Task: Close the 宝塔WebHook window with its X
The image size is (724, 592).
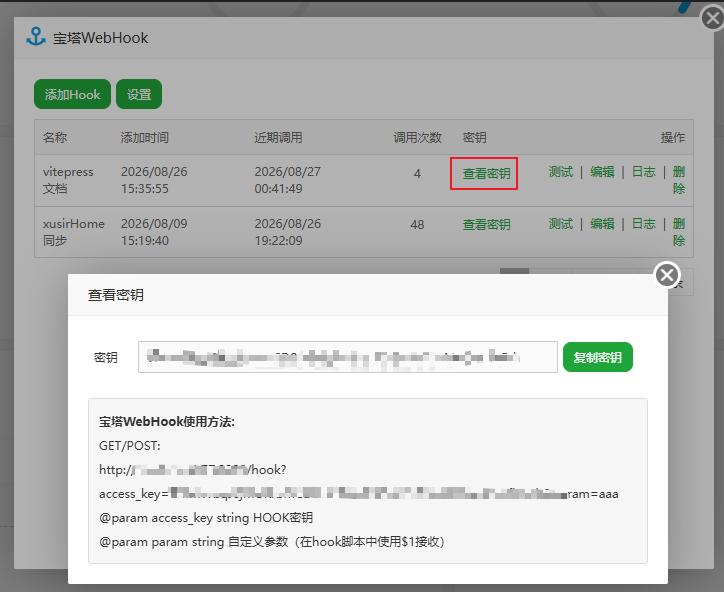Action: pyautogui.click(x=712, y=18)
